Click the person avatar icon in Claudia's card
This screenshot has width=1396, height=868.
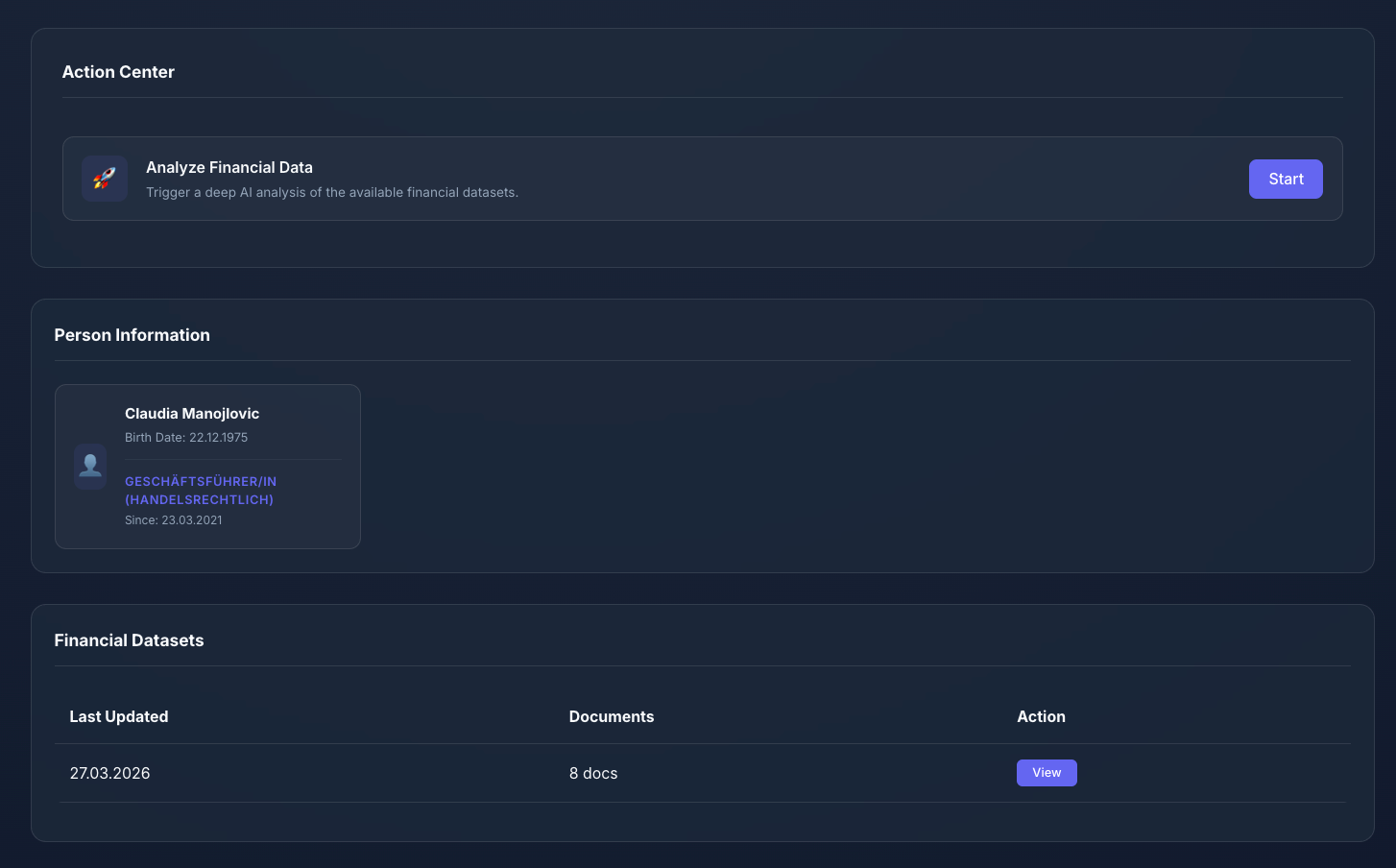point(90,467)
